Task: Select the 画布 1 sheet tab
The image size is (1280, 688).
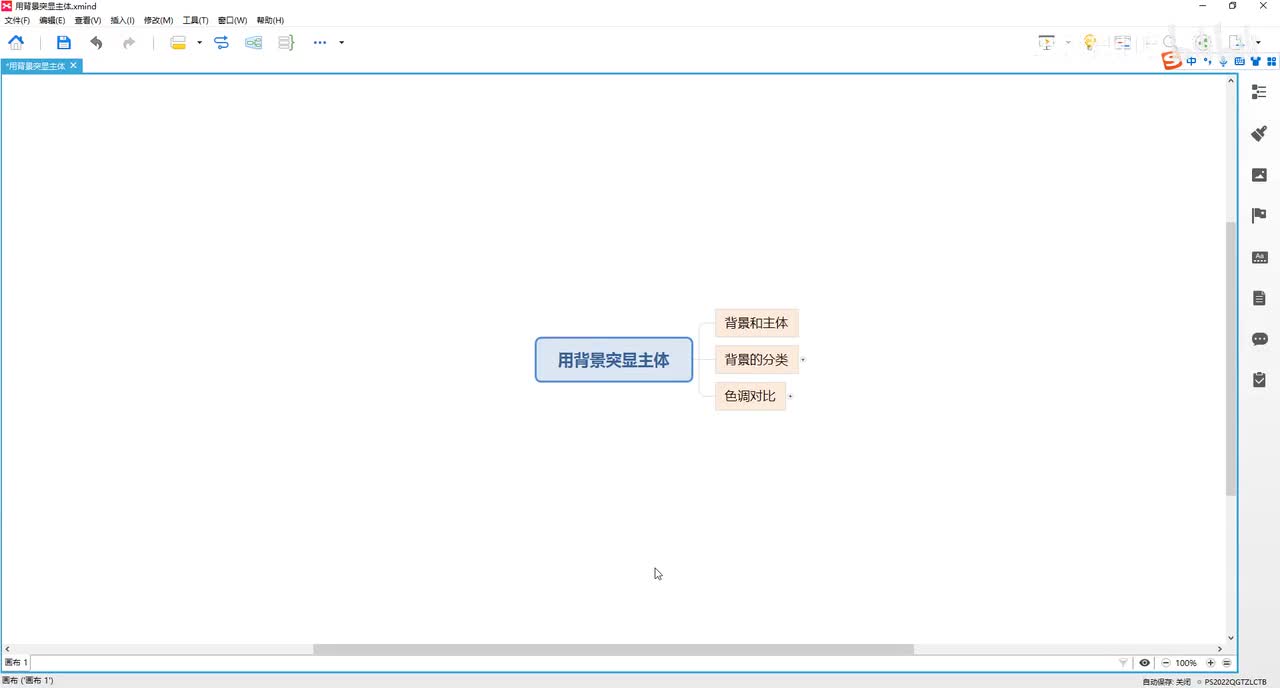Action: [x=16, y=663]
